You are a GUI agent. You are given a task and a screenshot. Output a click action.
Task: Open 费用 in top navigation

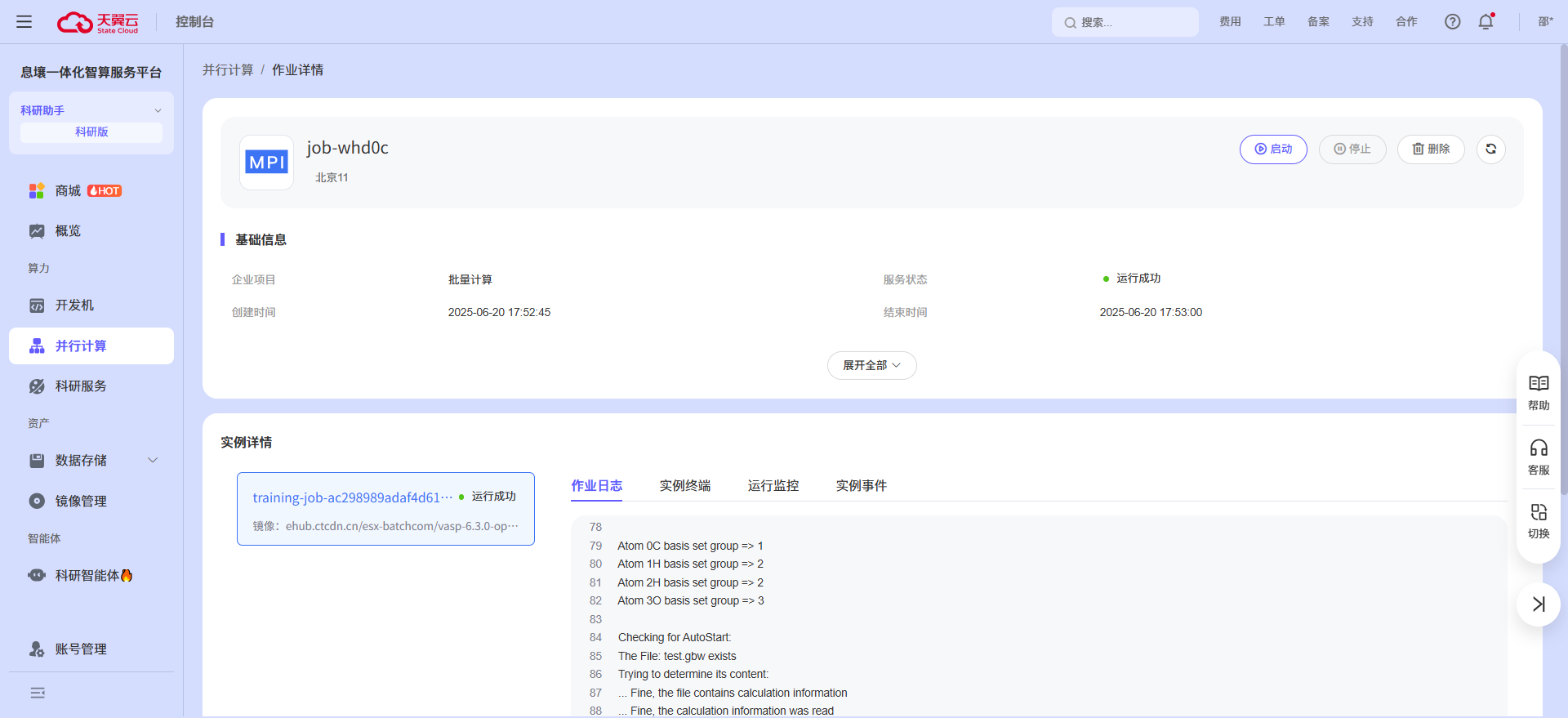pyautogui.click(x=1230, y=22)
